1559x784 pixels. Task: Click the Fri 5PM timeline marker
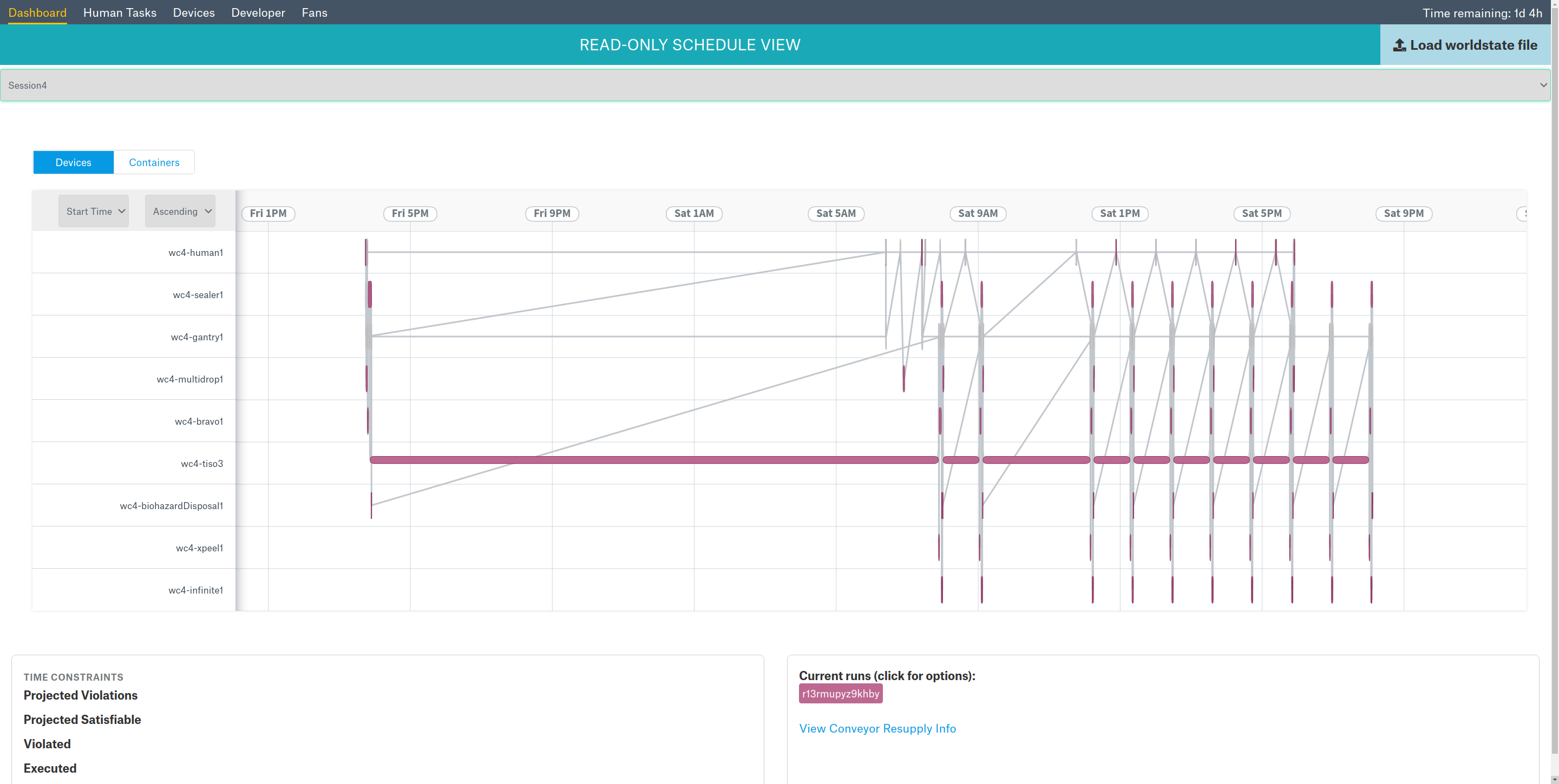coord(410,214)
